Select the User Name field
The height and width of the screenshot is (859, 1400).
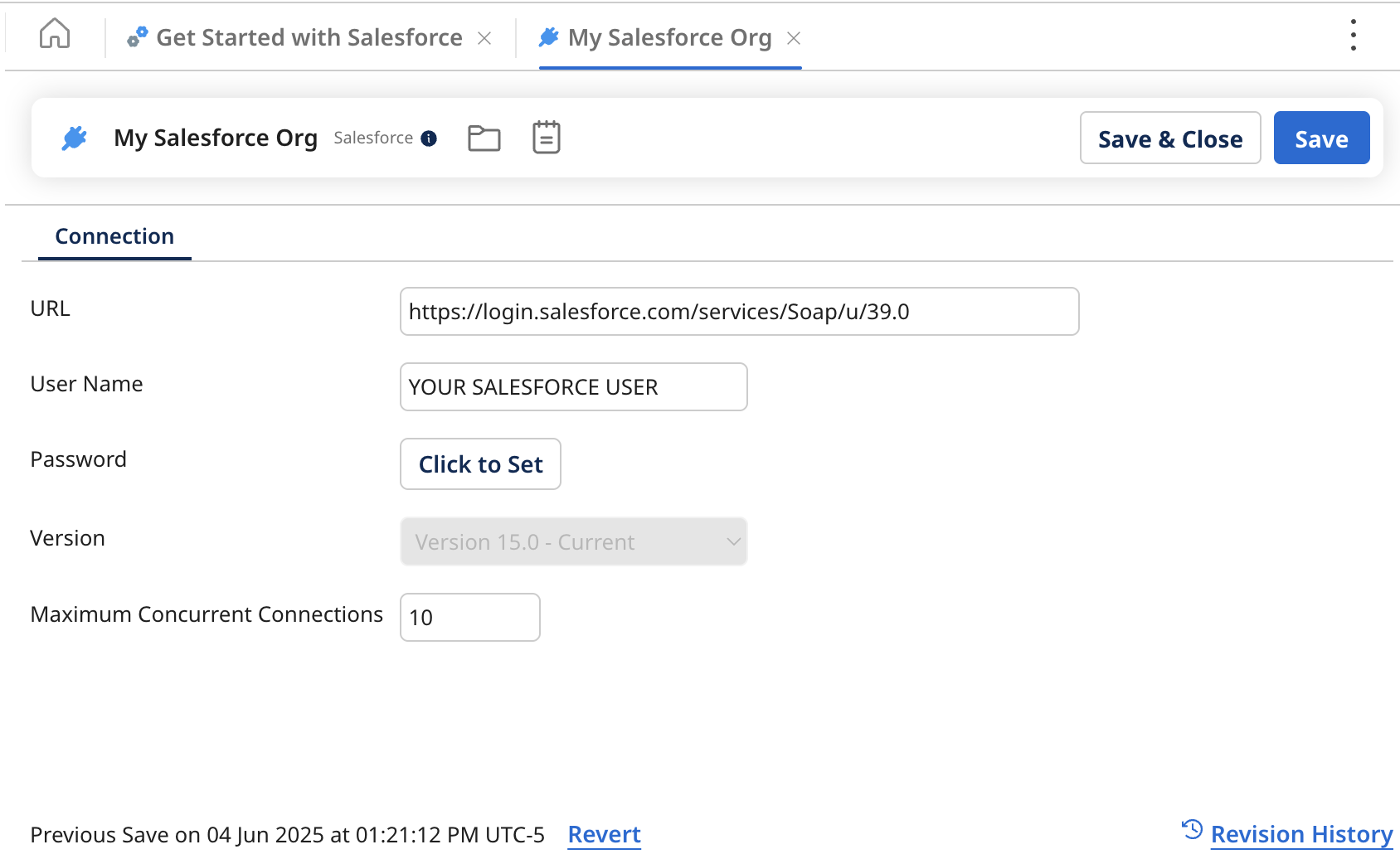[x=573, y=386]
